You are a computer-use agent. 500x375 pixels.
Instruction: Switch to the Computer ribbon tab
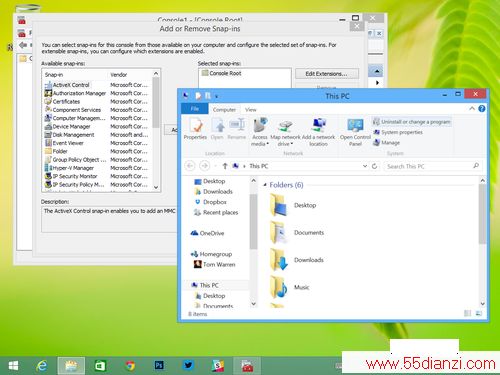tap(224, 109)
